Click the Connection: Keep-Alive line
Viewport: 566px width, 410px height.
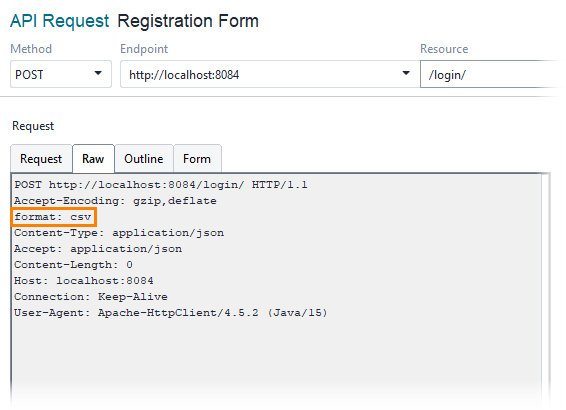click(91, 297)
